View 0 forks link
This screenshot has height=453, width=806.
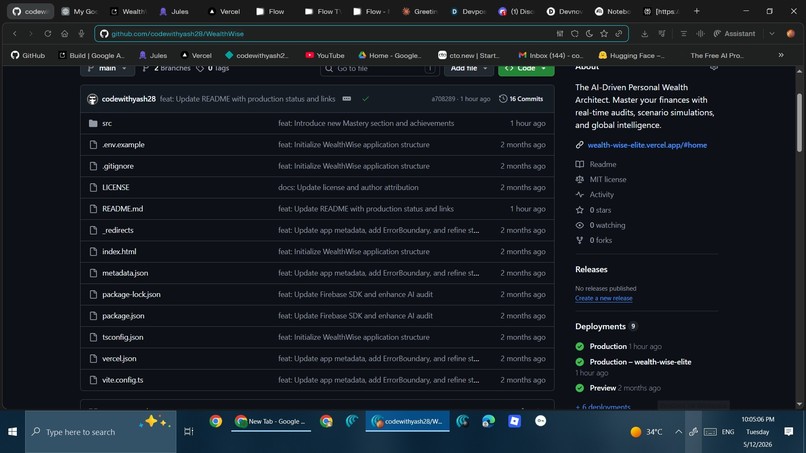[x=600, y=240]
